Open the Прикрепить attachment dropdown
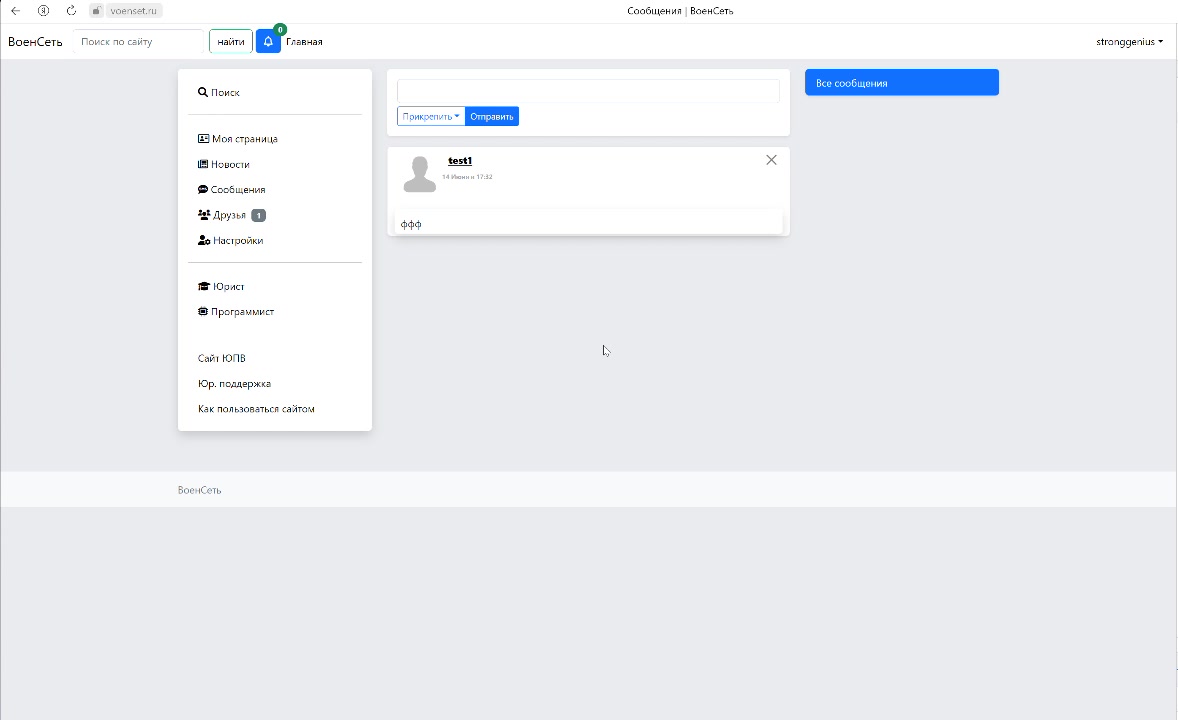1178x720 pixels. tap(431, 117)
